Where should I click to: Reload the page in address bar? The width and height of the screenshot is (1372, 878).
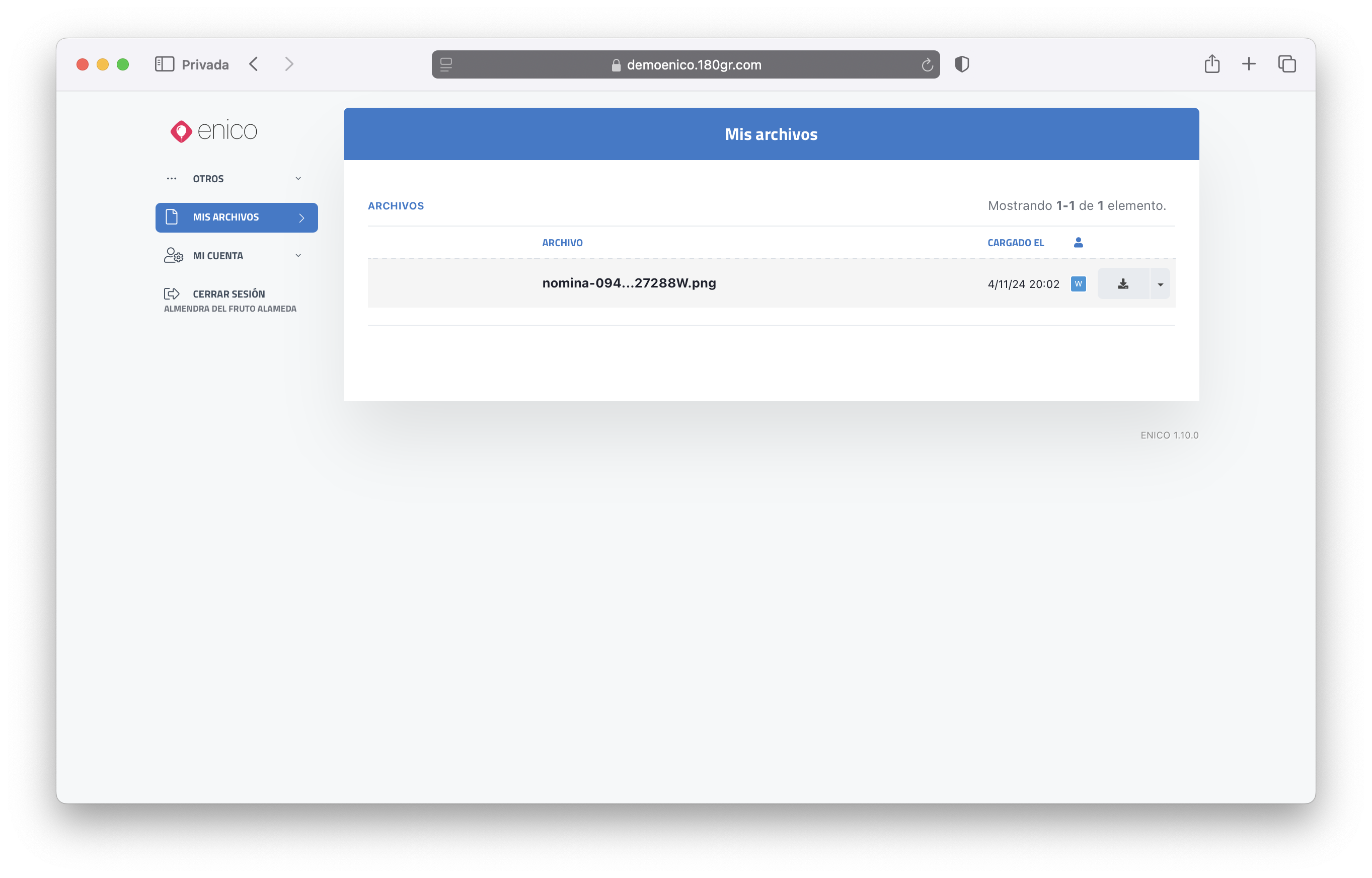pos(927,65)
